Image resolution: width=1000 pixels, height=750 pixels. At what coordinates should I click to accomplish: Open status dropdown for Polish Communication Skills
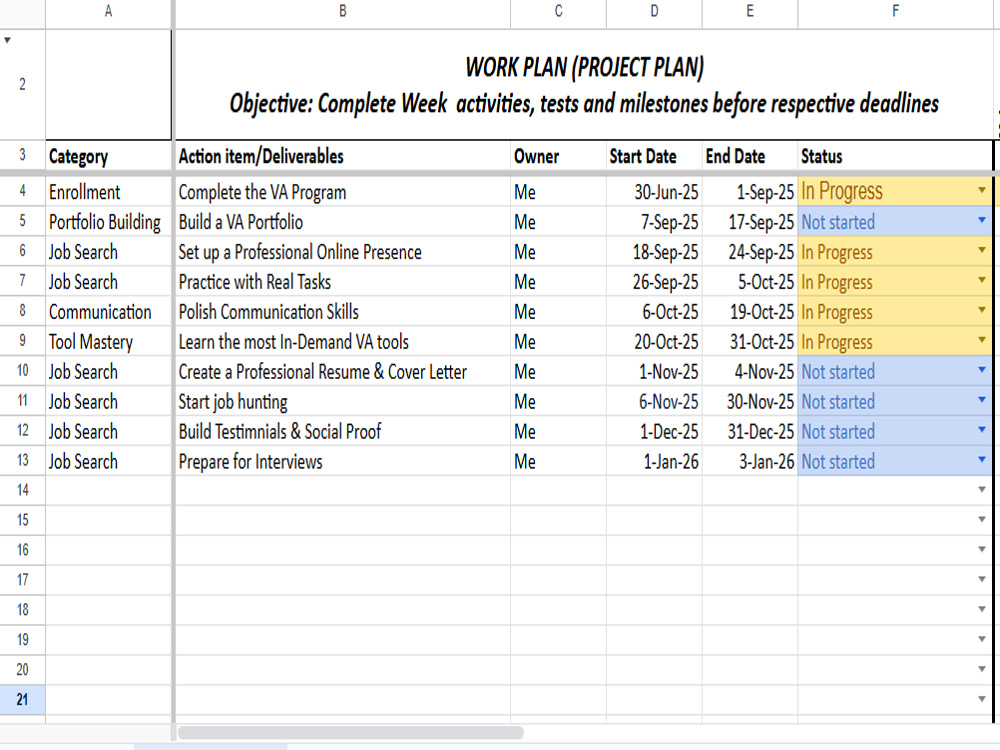(x=982, y=311)
